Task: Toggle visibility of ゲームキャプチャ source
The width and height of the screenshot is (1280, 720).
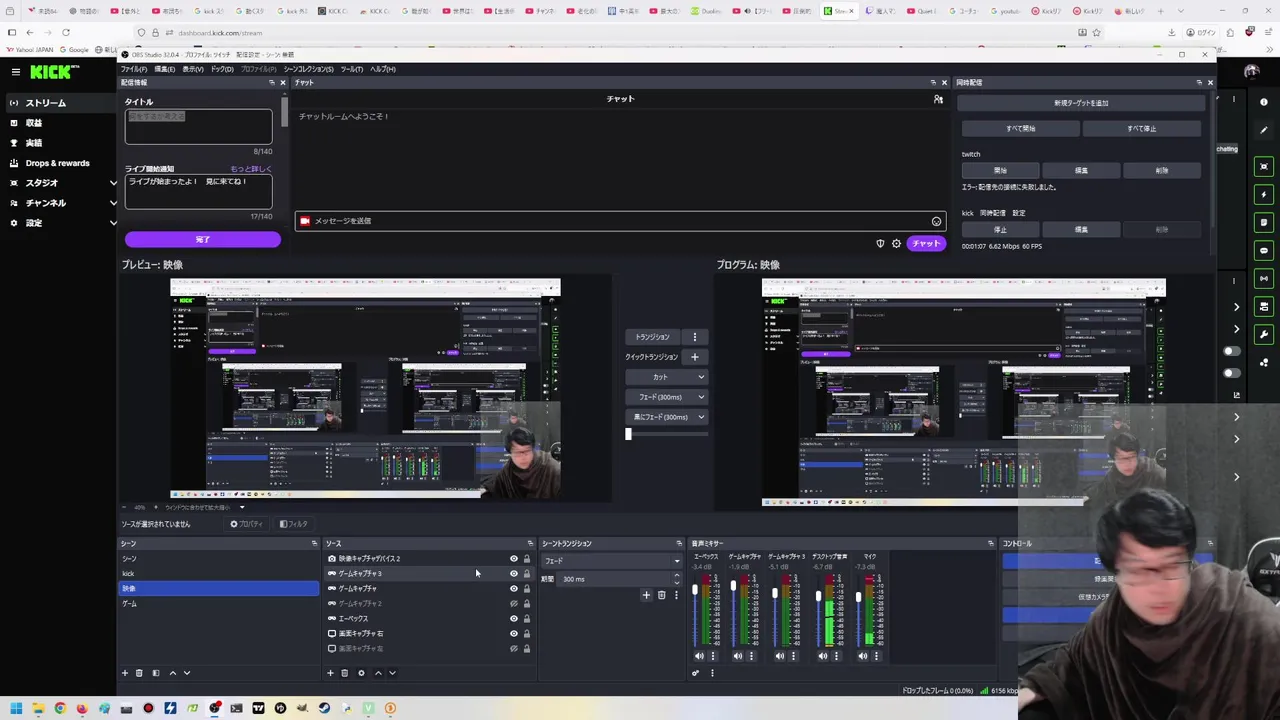Action: point(514,589)
